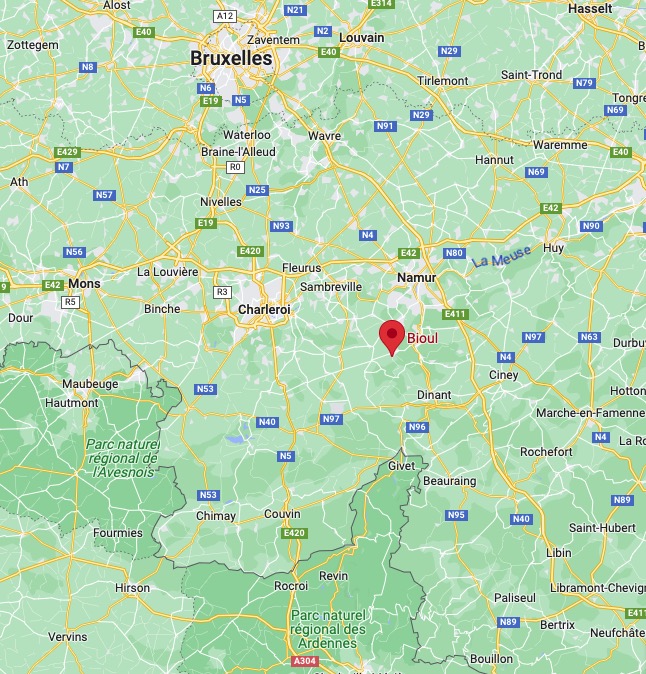Select the R0 ring road badge
Image resolution: width=646 pixels, height=674 pixels.
(x=235, y=167)
